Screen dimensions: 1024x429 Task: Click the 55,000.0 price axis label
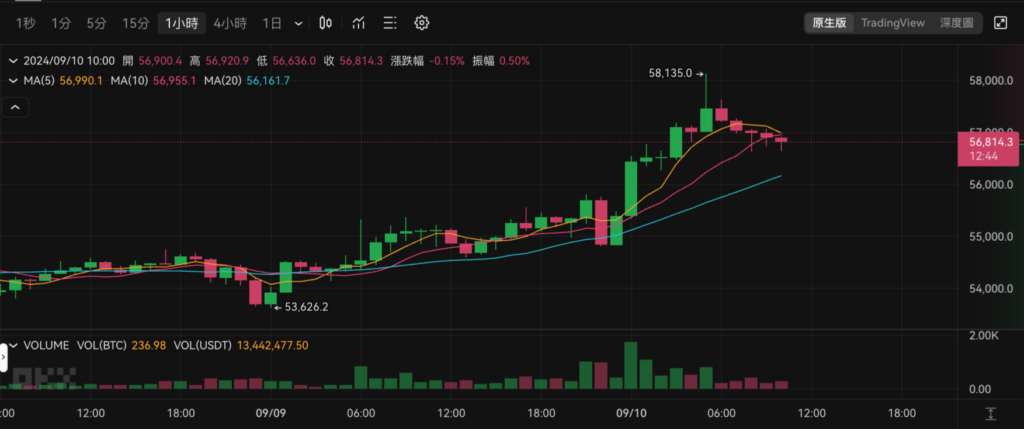(992, 236)
